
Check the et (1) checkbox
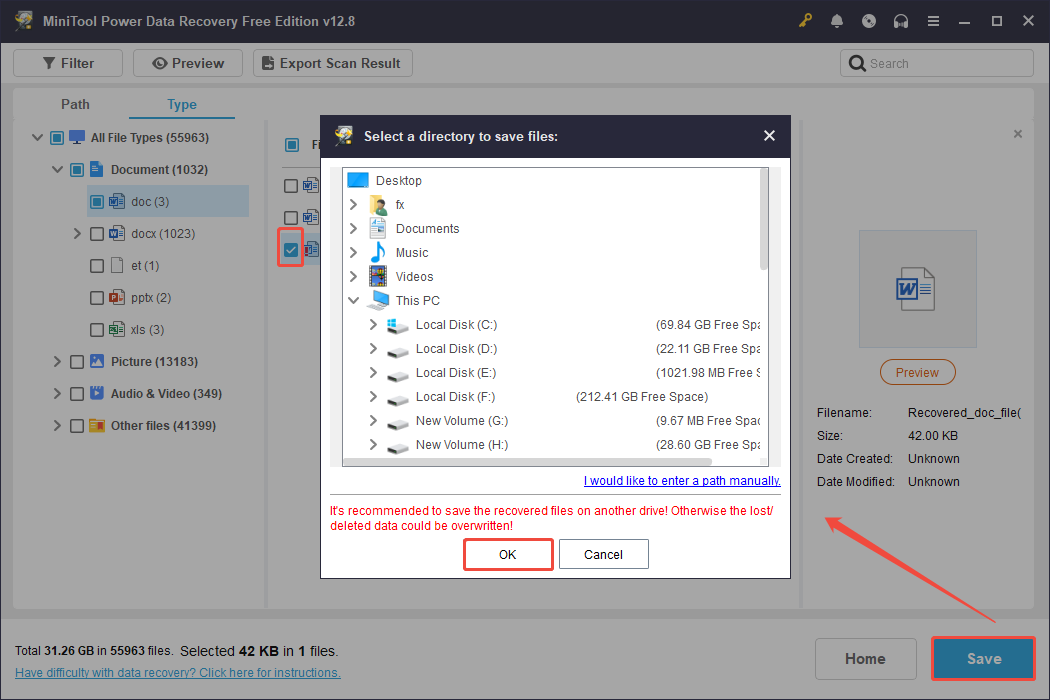point(97,266)
